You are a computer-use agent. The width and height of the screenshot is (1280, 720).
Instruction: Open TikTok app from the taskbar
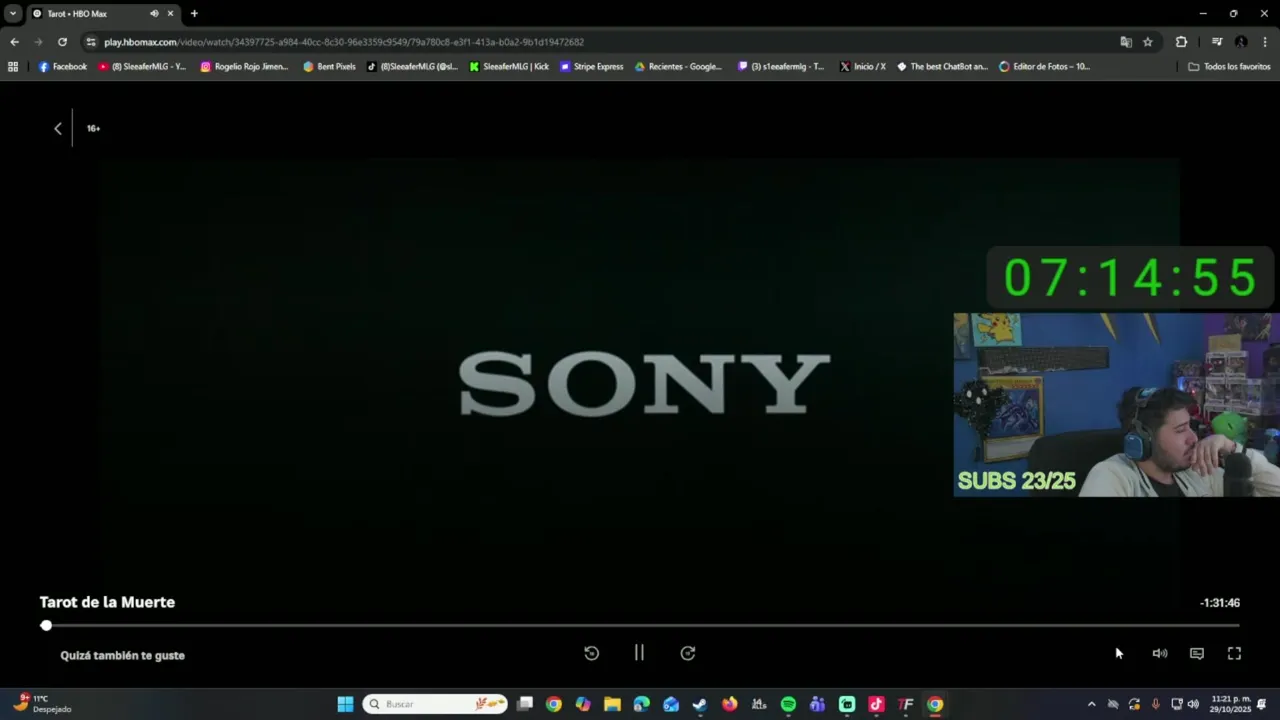click(x=876, y=704)
